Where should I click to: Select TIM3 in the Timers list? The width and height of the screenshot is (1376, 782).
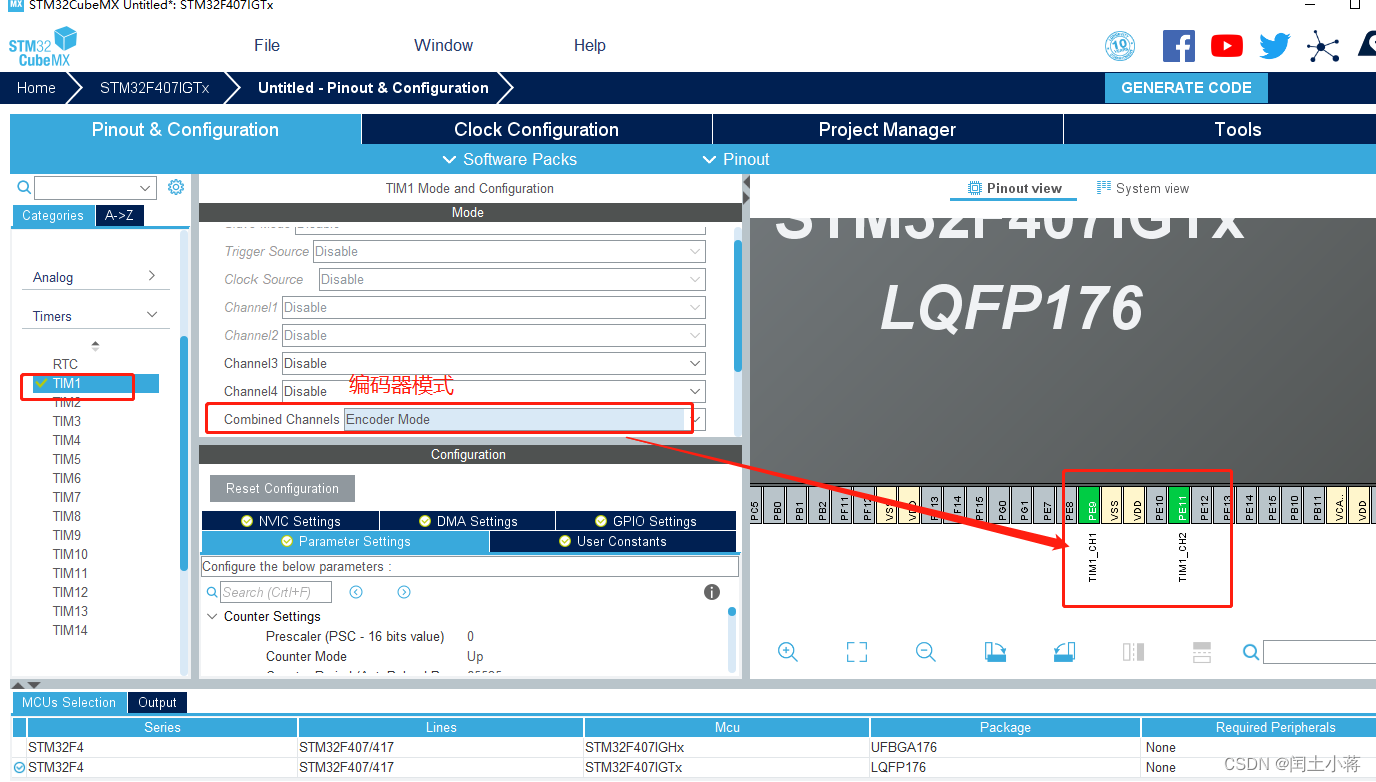tap(67, 421)
